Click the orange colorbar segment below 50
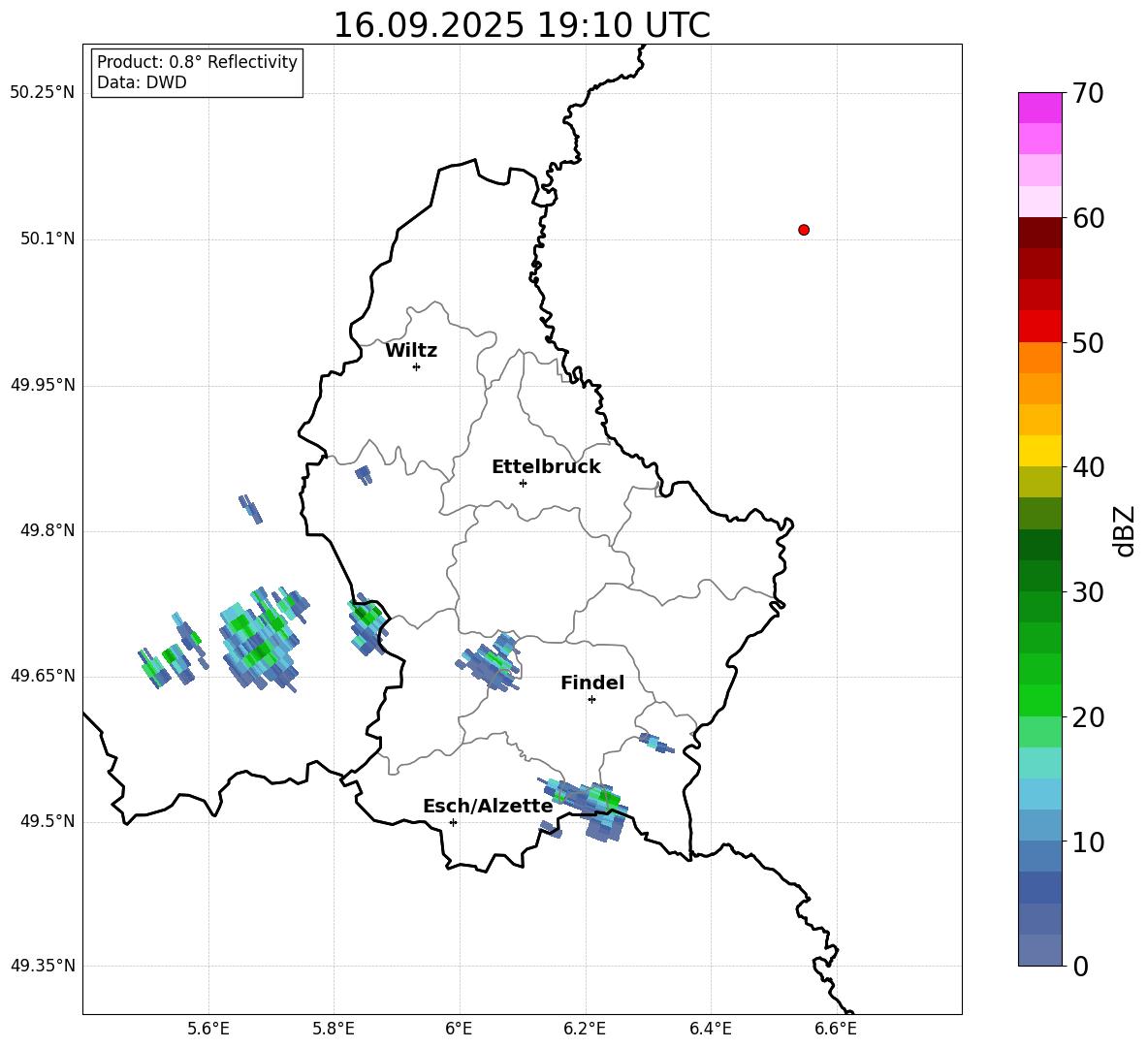Image resolution: width=1148 pixels, height=1048 pixels. point(1040,358)
